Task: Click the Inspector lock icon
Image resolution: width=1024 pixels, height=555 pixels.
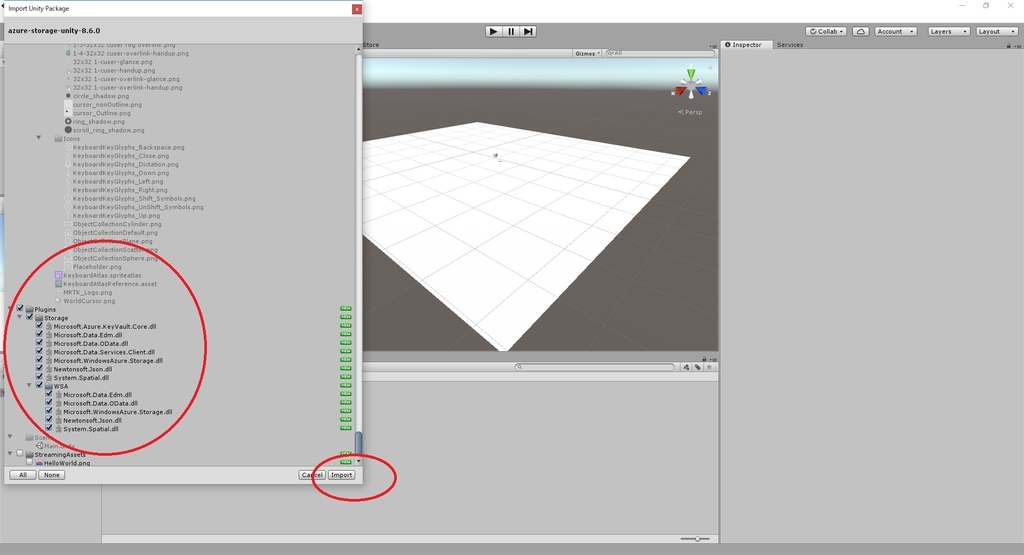Action: click(x=1008, y=45)
